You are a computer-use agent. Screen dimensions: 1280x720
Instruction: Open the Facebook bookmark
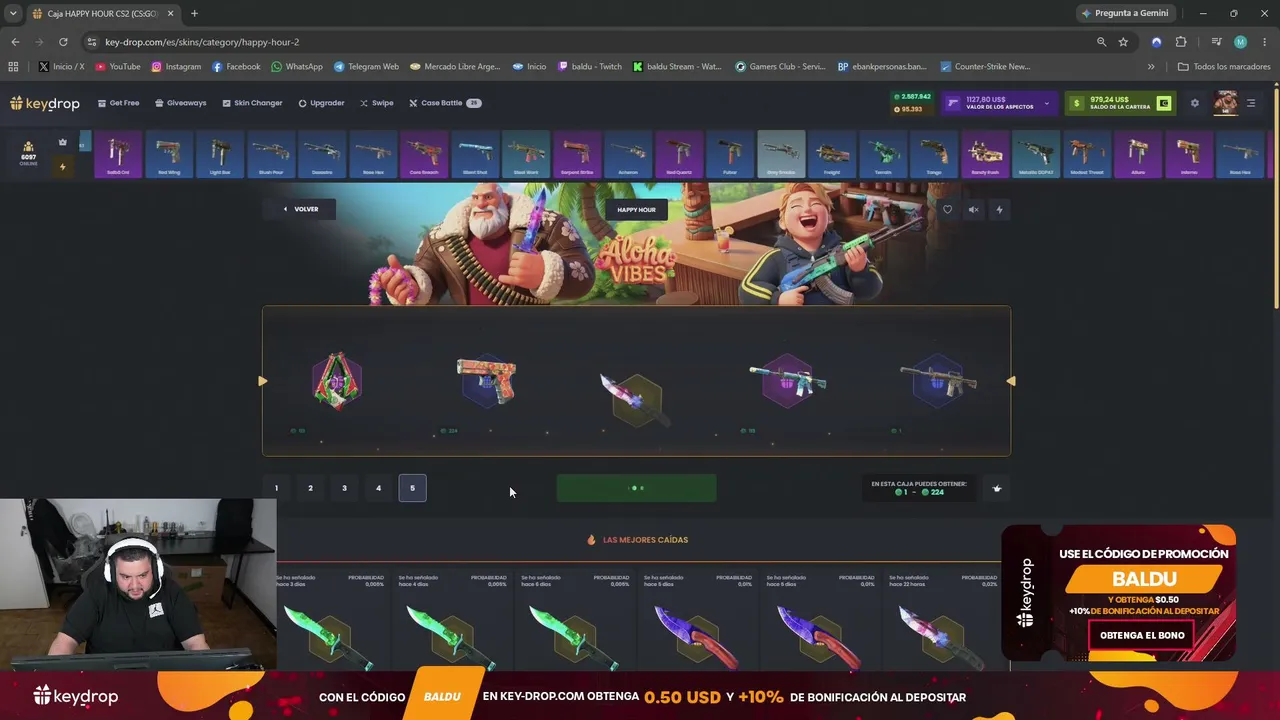tap(236, 67)
